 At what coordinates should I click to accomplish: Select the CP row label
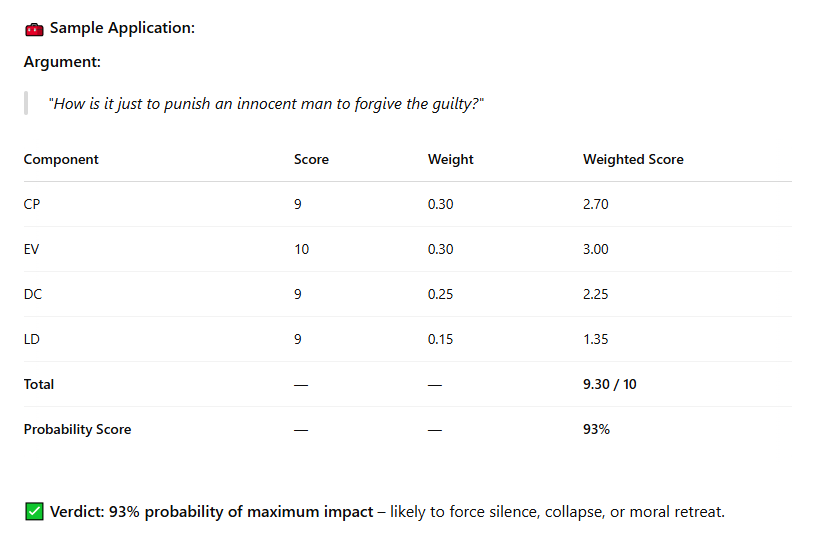pos(32,204)
